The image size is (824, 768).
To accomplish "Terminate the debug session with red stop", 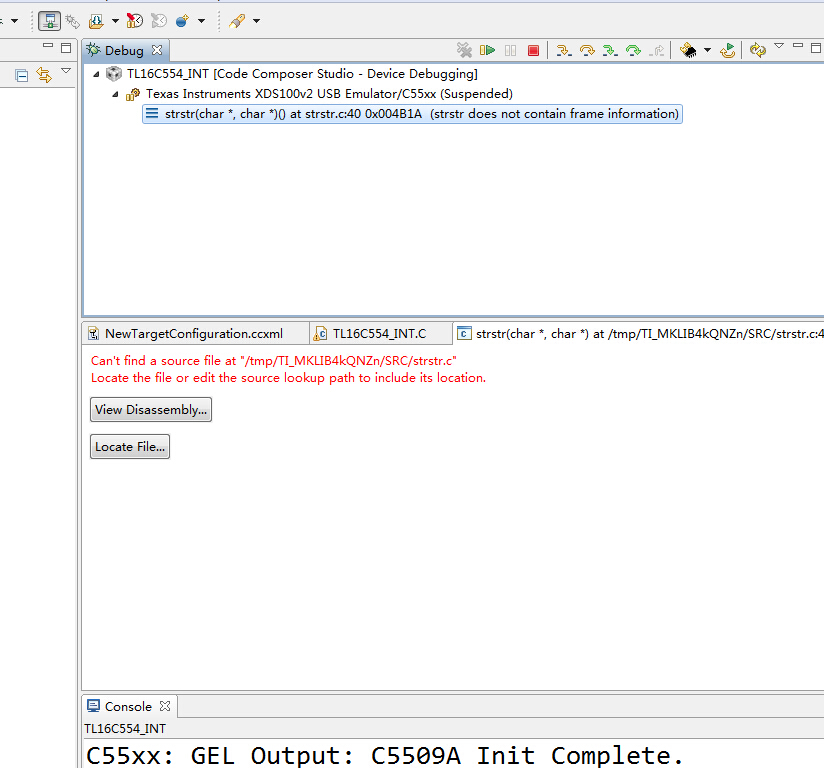I will 533,50.
